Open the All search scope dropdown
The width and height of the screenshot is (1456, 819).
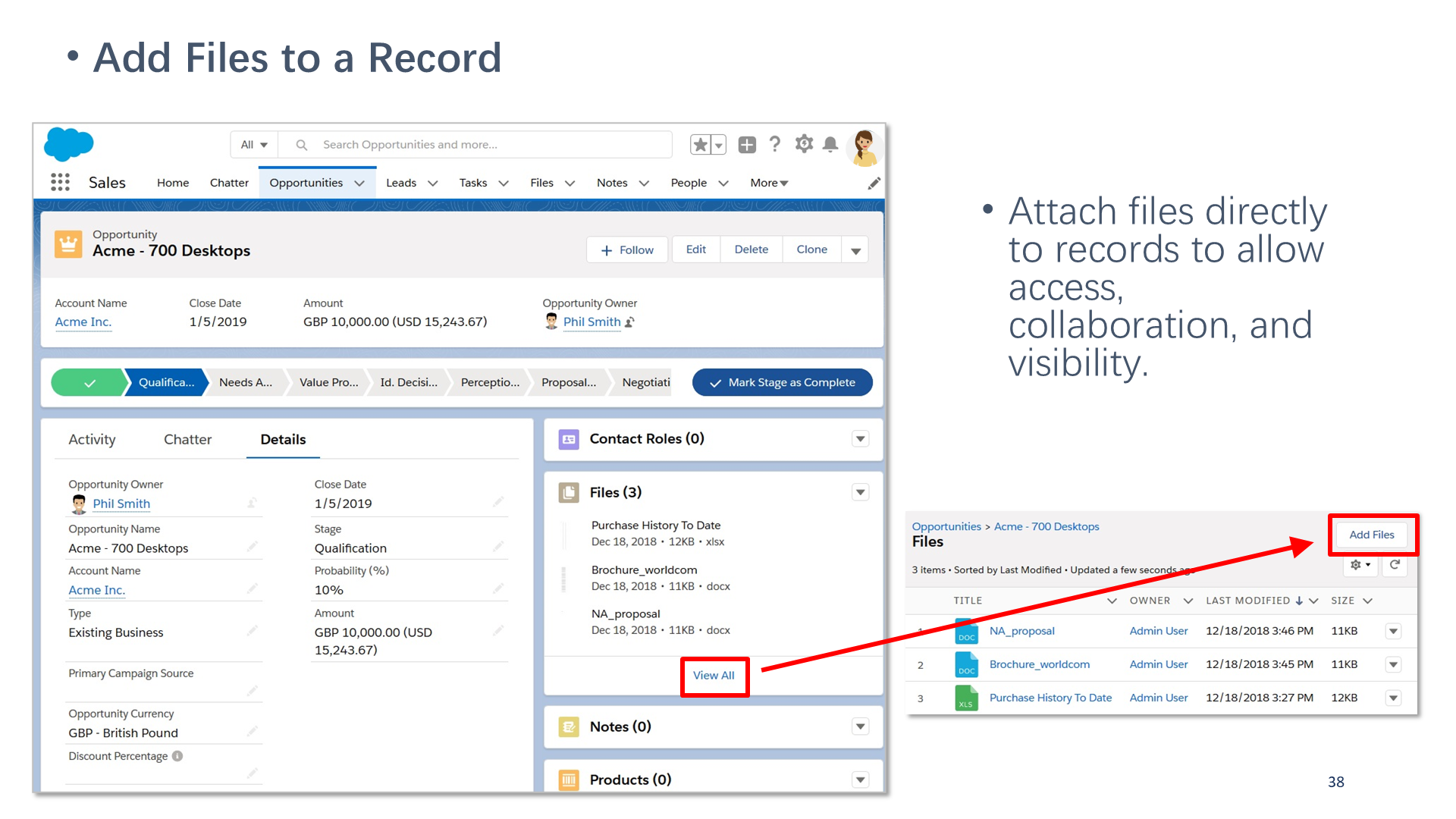[254, 144]
